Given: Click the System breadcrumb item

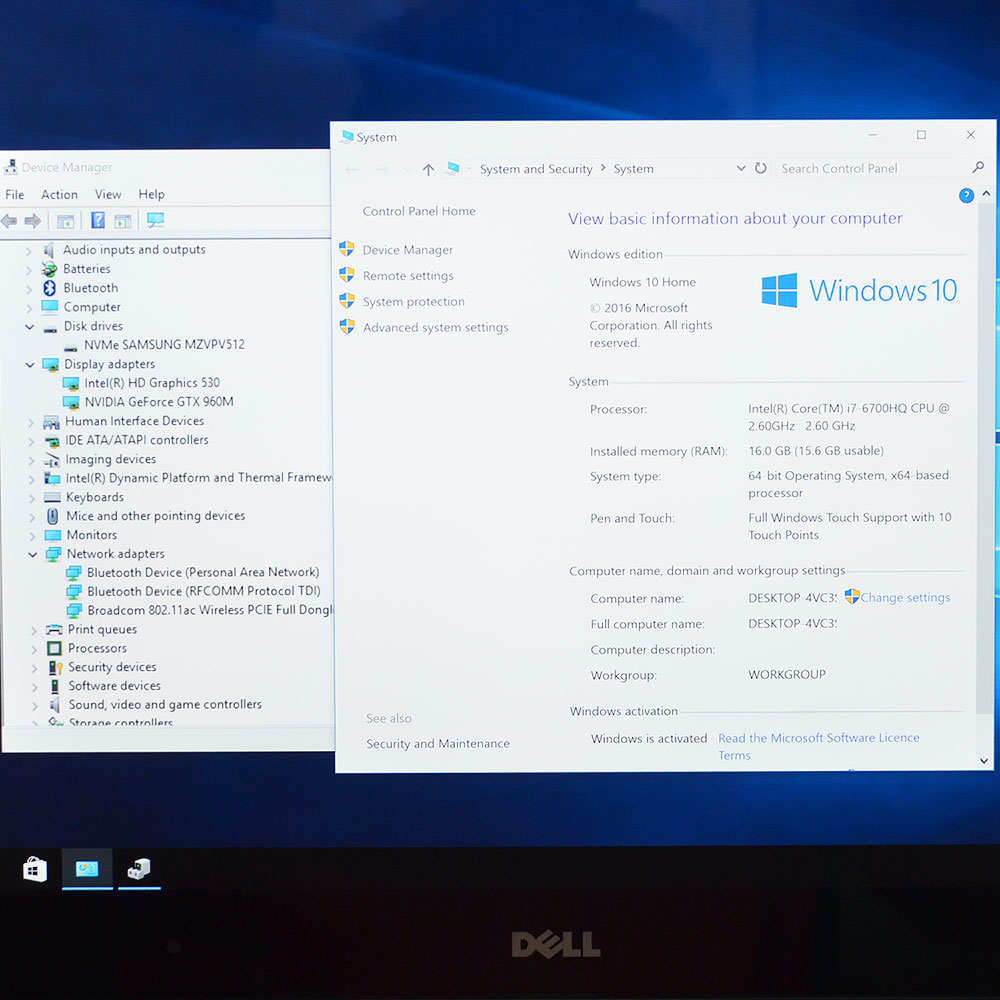Looking at the screenshot, I should [633, 169].
